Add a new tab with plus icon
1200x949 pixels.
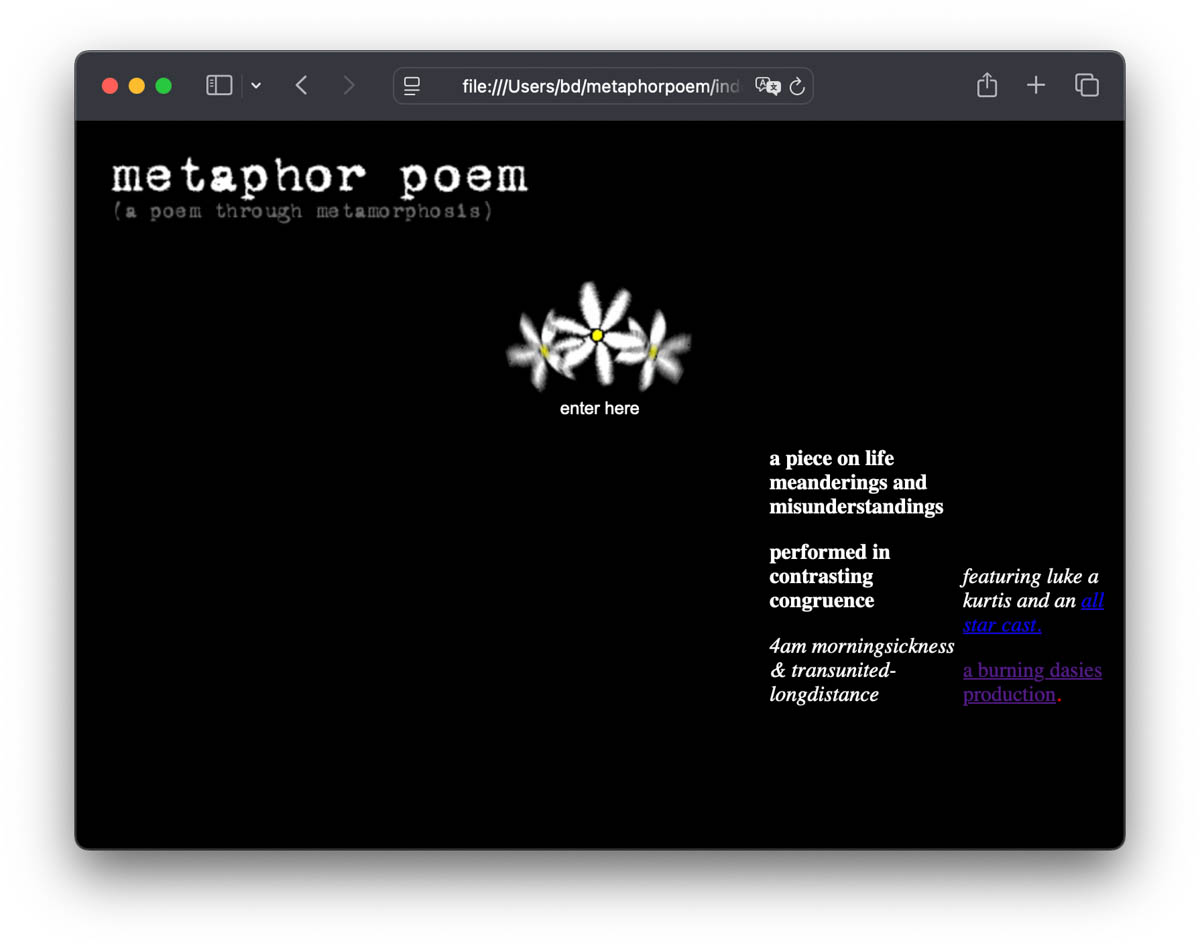pyautogui.click(x=1036, y=86)
